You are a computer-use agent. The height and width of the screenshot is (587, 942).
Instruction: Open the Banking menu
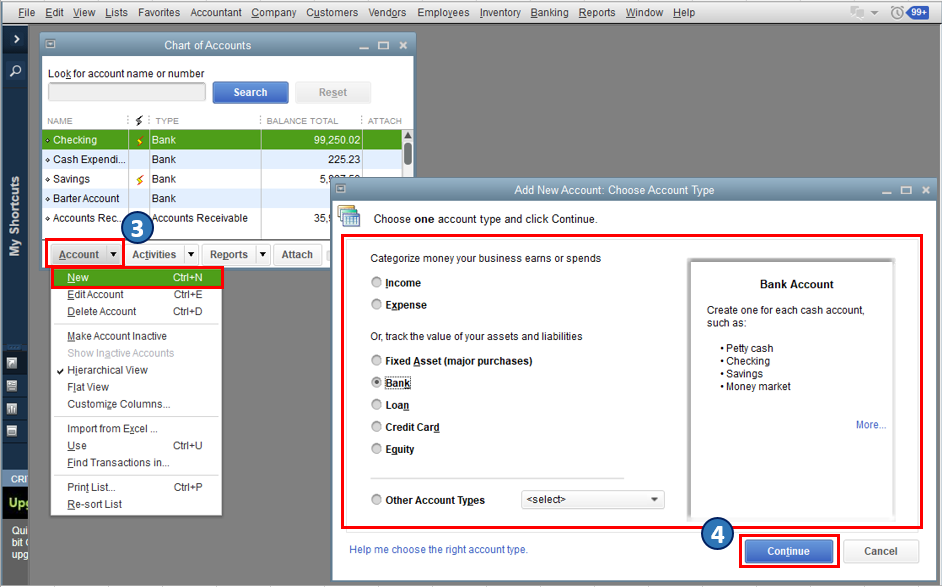[x=549, y=12]
